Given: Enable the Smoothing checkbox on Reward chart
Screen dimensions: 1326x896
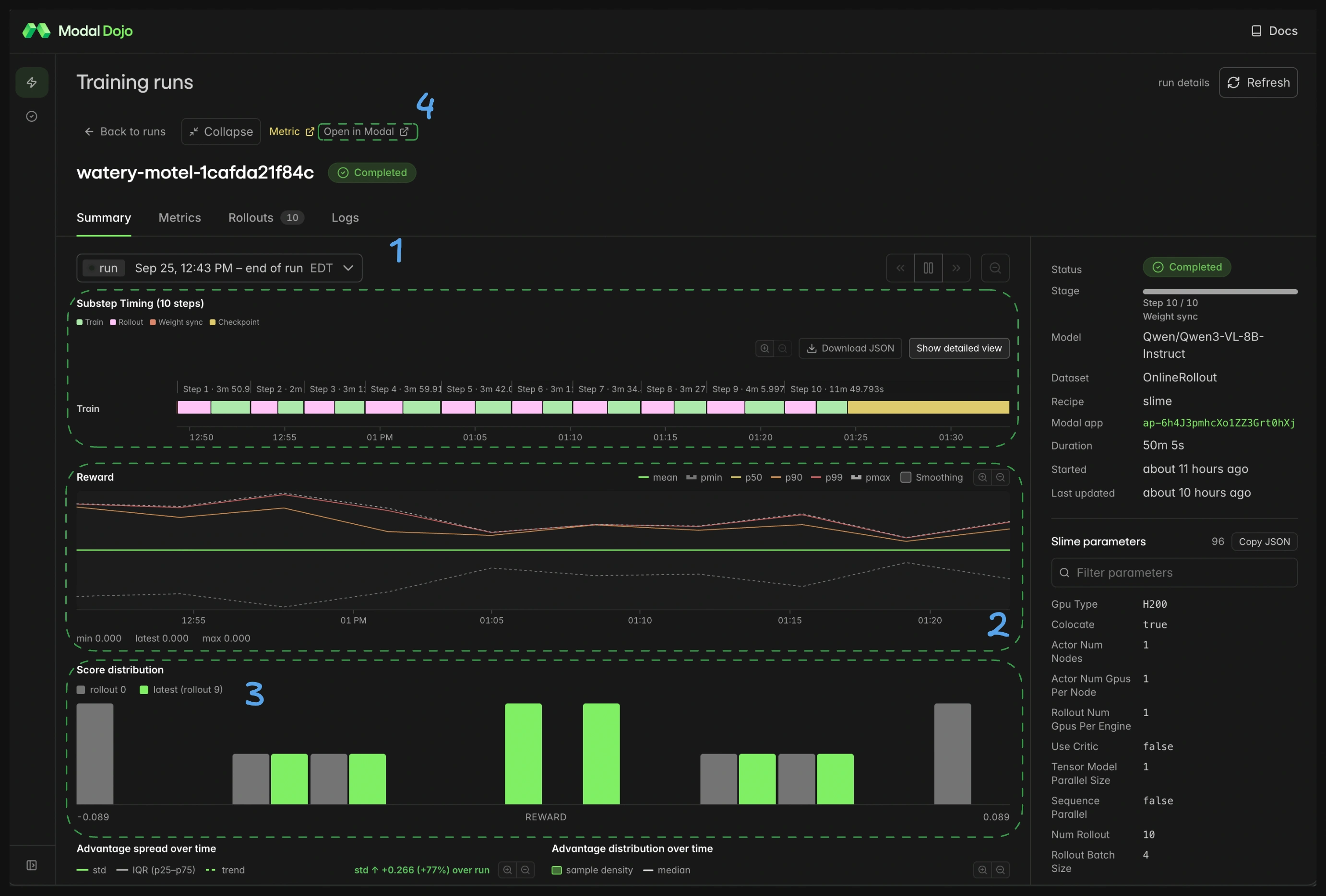Looking at the screenshot, I should pyautogui.click(x=906, y=477).
